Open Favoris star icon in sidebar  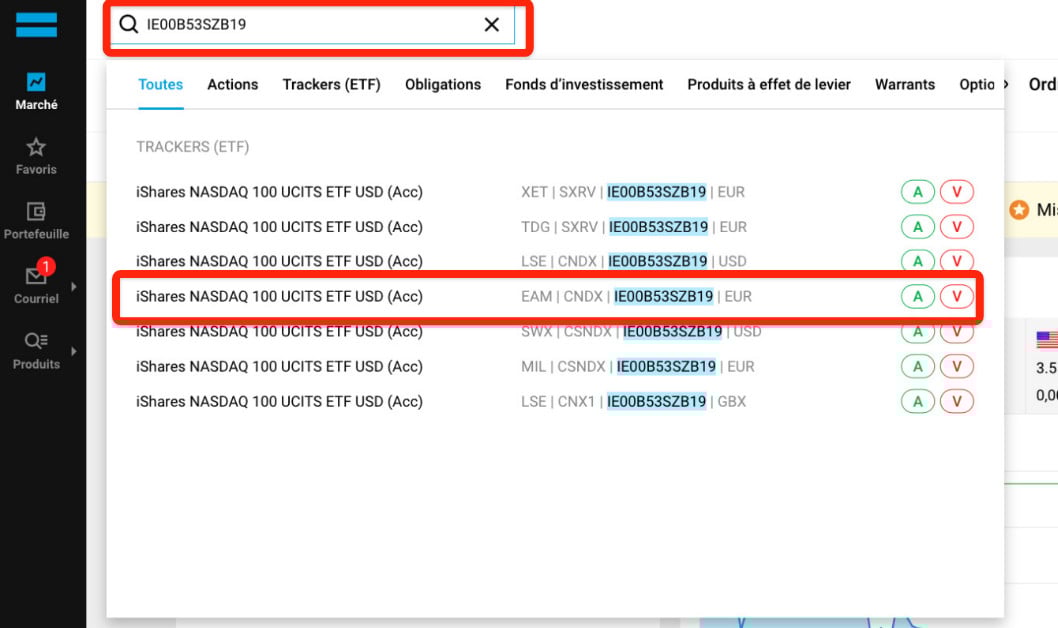pyautogui.click(x=36, y=148)
